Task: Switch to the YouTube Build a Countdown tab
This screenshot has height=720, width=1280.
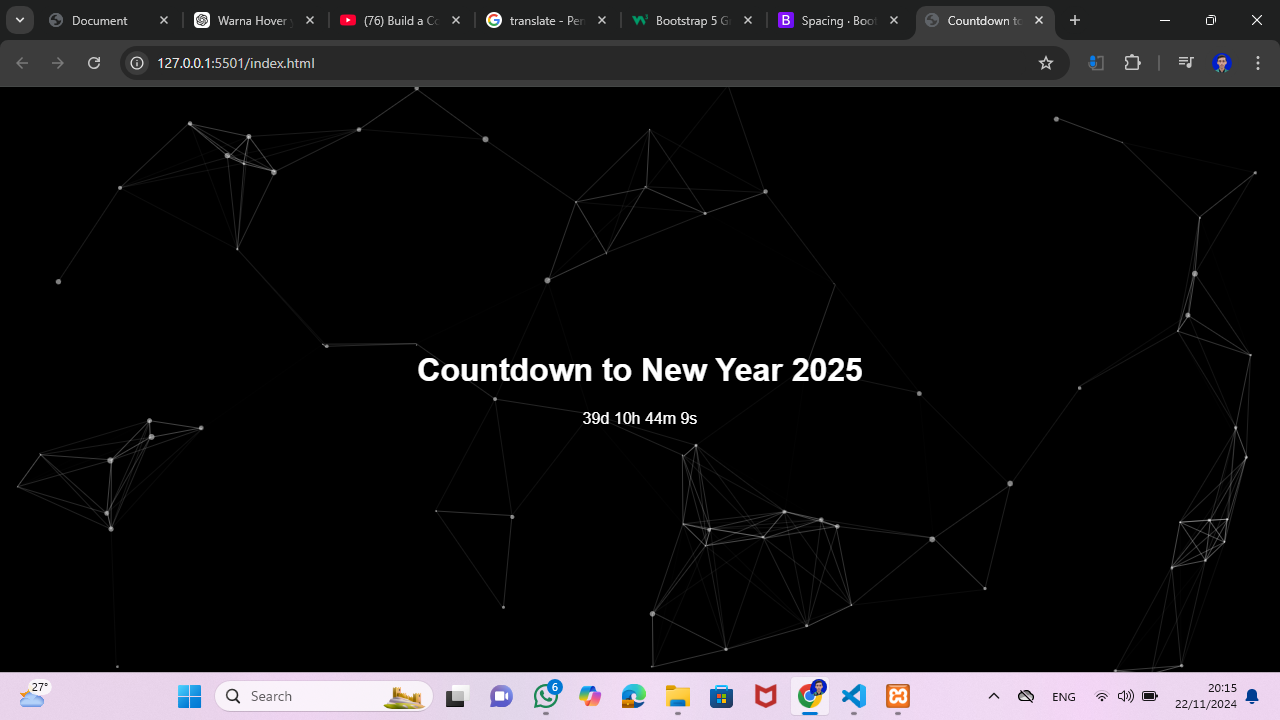Action: coord(390,20)
